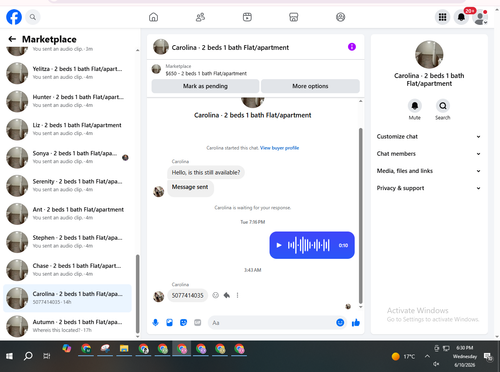Viewport: 500px width, 372px height.
Task: Search in conversation from side panel
Action: coord(443,106)
